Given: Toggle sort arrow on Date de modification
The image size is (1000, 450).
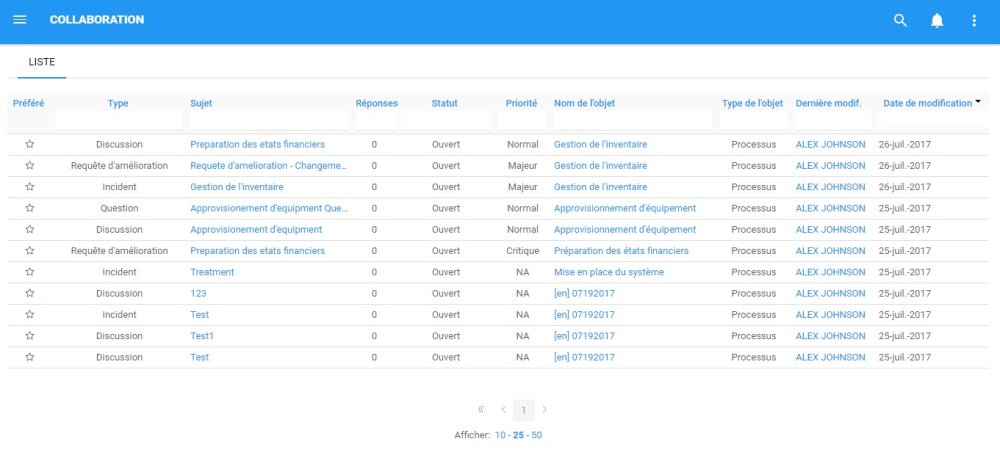Looking at the screenshot, I should click(977, 102).
